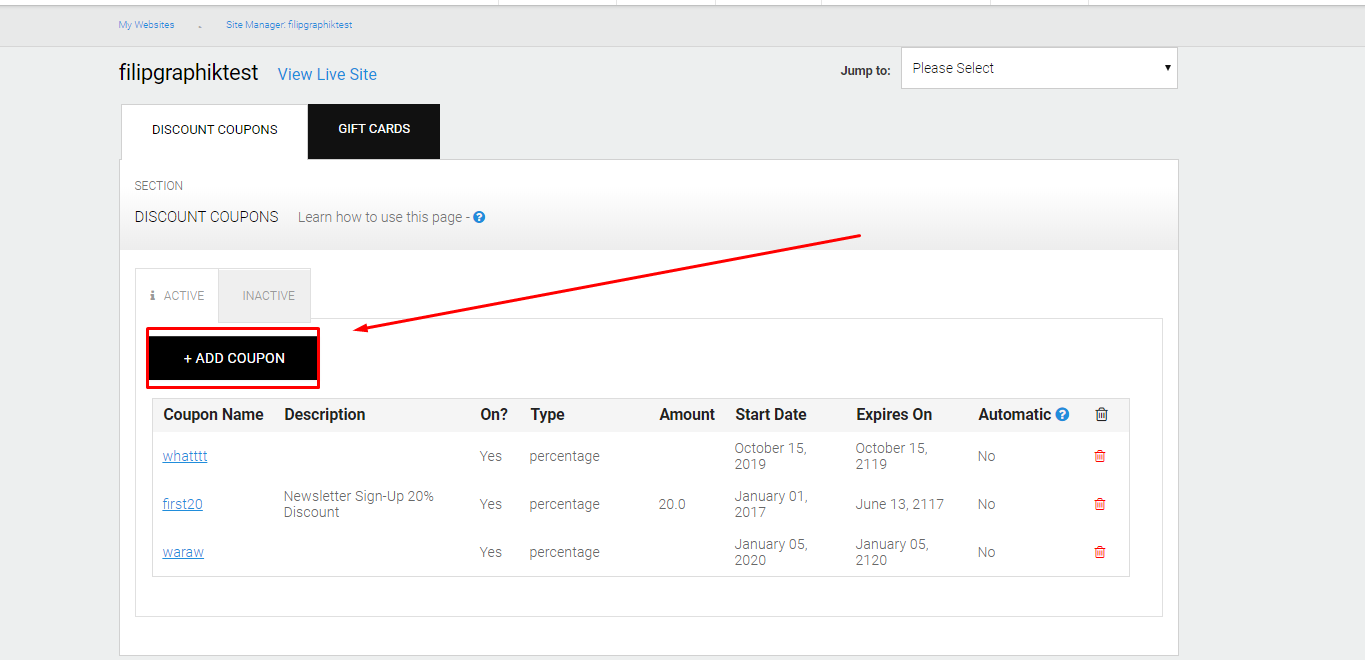
Task: Delete the whatttt coupon using its trash icon
Action: tap(1100, 456)
